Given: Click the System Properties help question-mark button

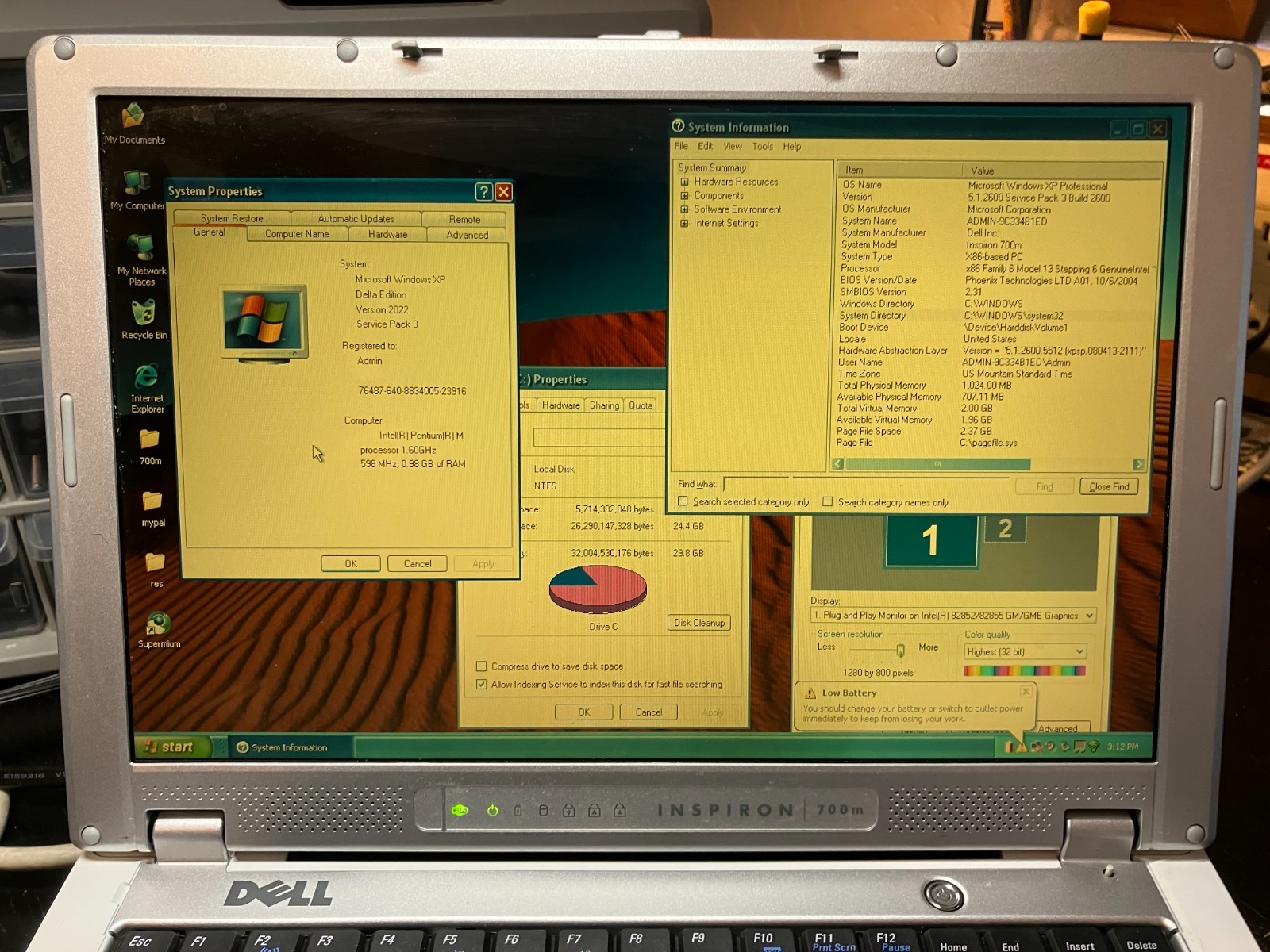Looking at the screenshot, I should 483,191.
